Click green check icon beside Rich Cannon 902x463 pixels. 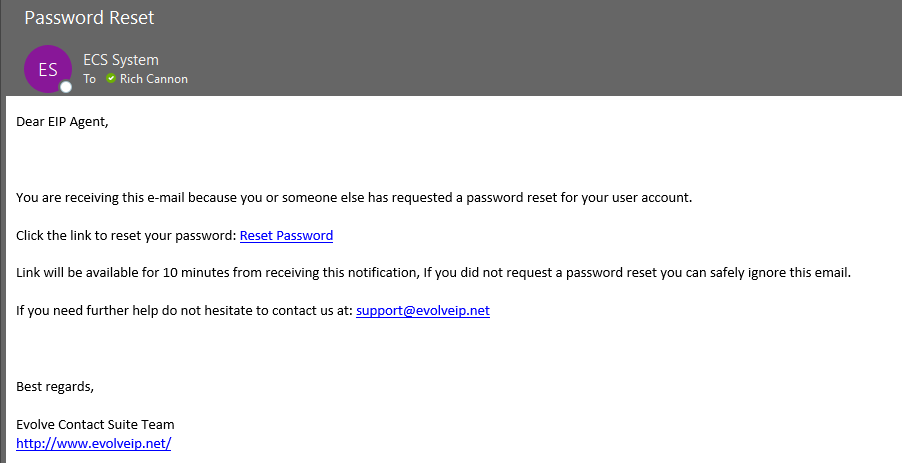111,79
